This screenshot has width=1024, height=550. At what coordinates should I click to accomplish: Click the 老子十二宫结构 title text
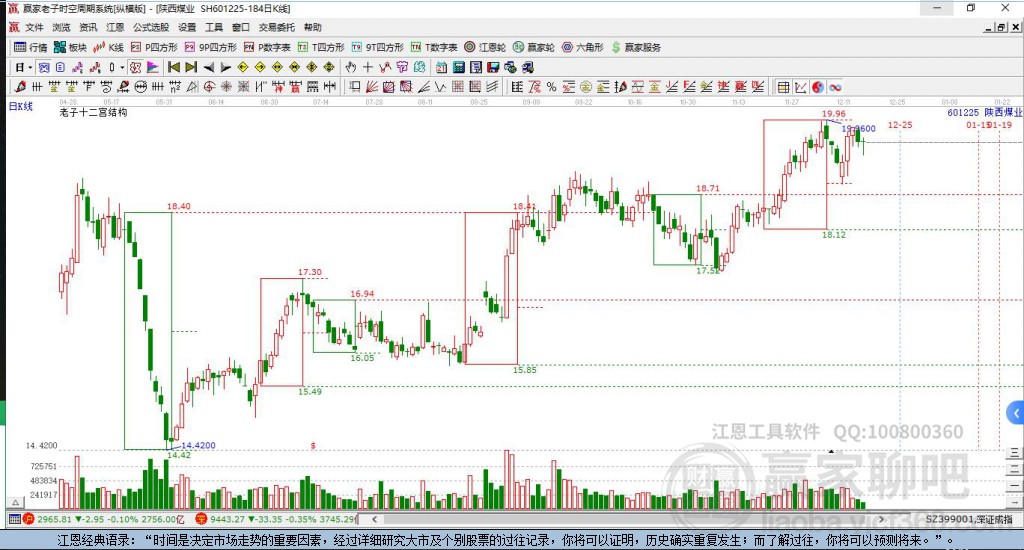pyautogui.click(x=93, y=112)
